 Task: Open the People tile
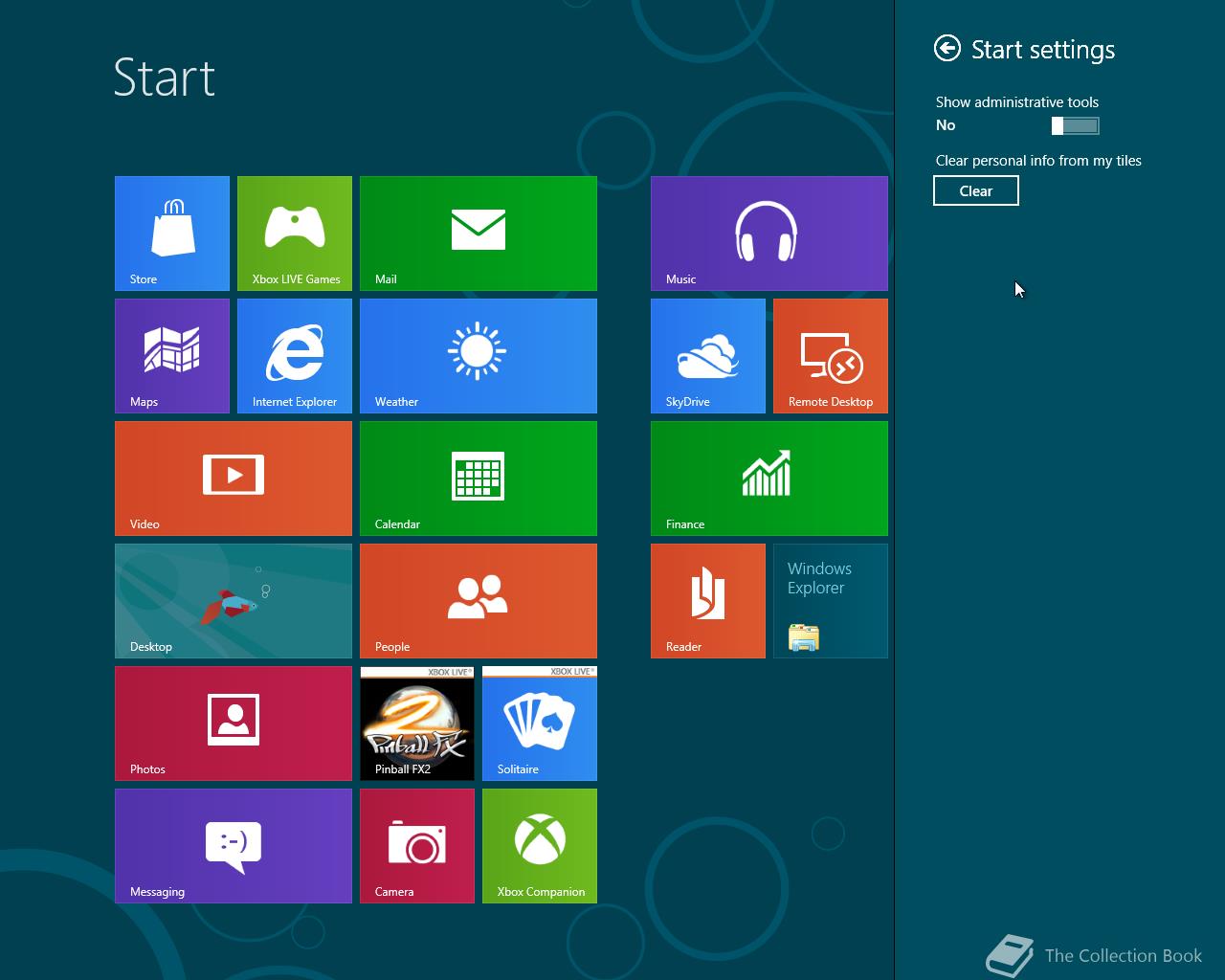click(479, 601)
